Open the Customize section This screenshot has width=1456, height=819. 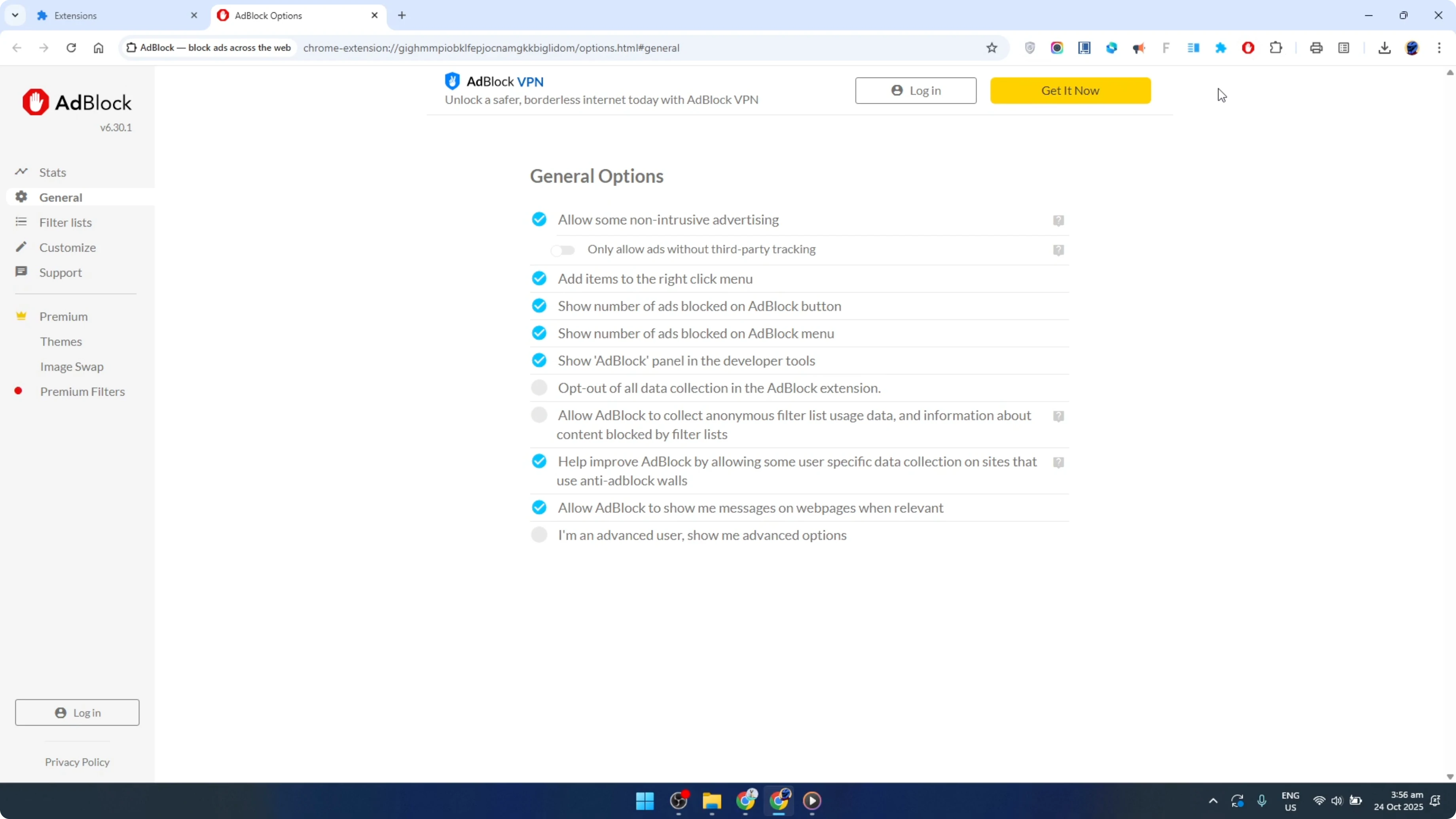68,247
